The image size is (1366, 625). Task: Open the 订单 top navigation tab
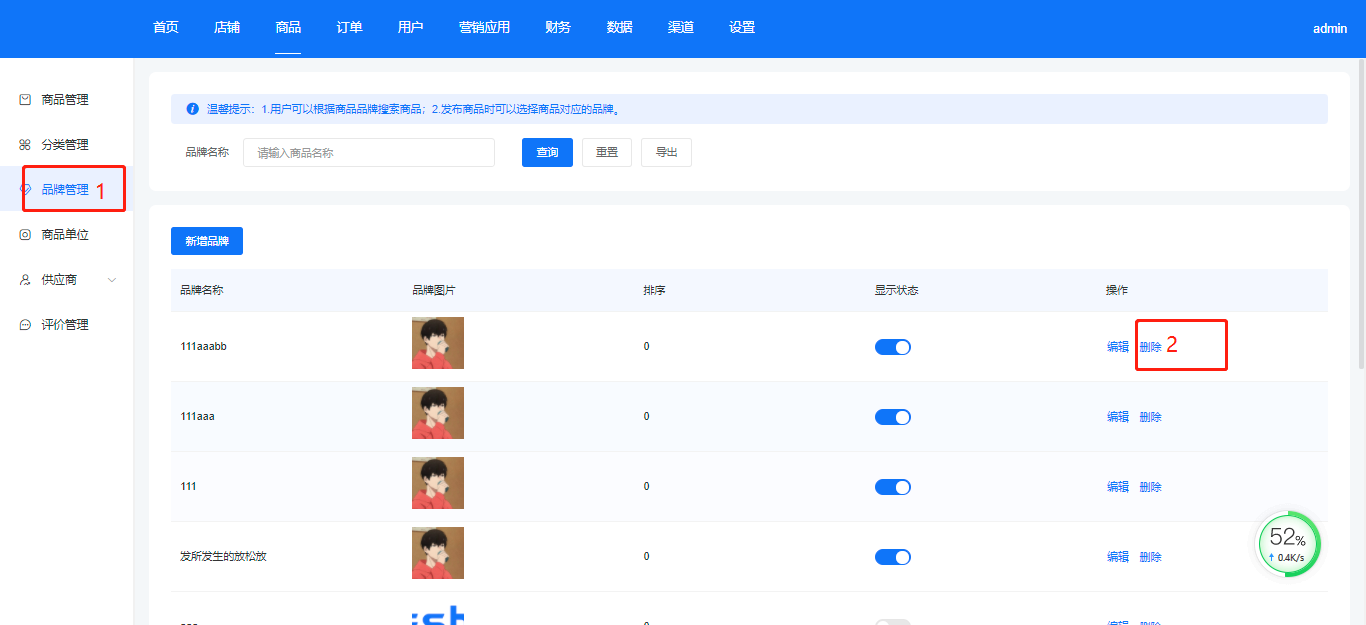[x=349, y=28]
